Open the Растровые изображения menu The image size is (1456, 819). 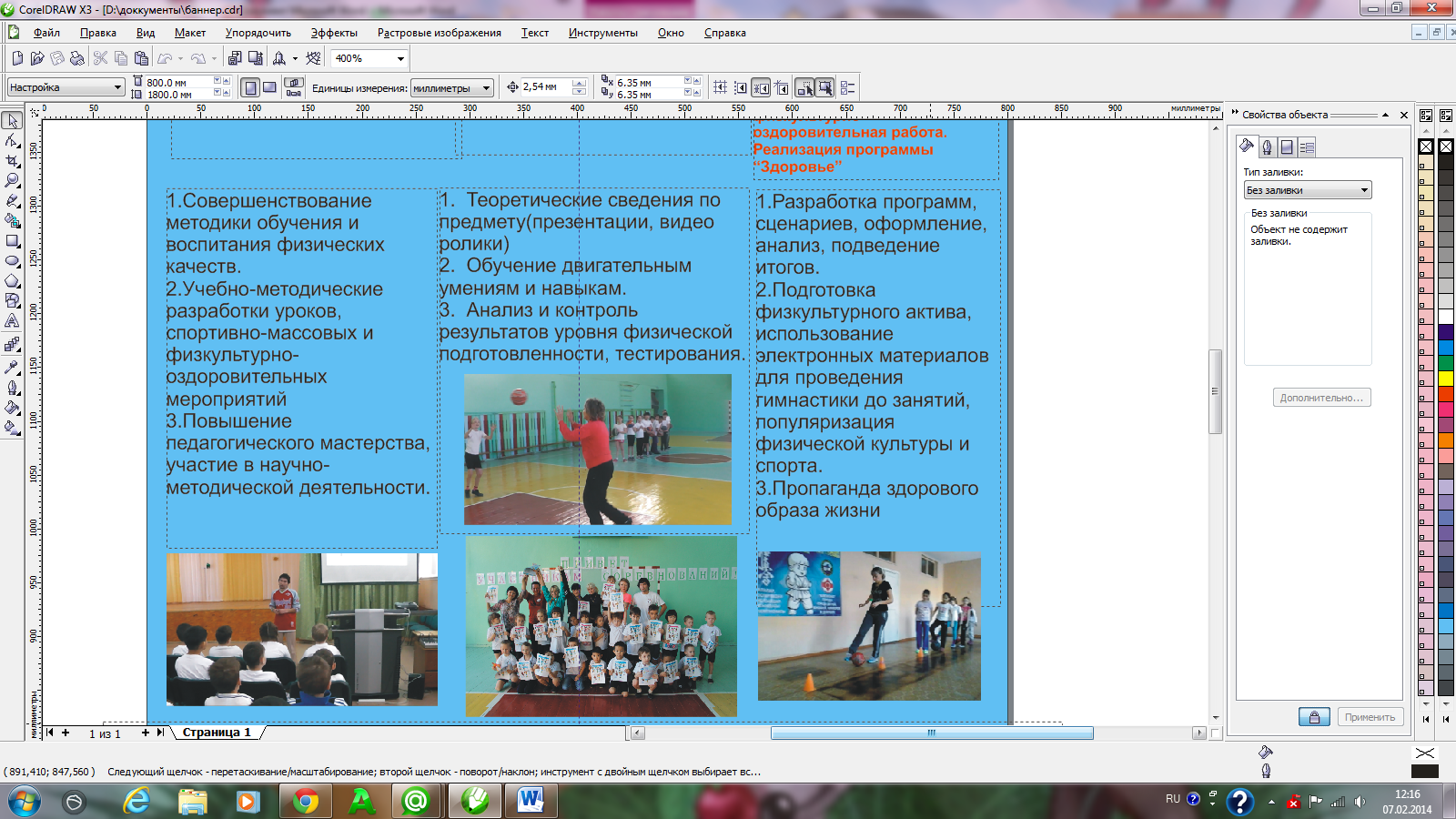pyautogui.click(x=440, y=33)
